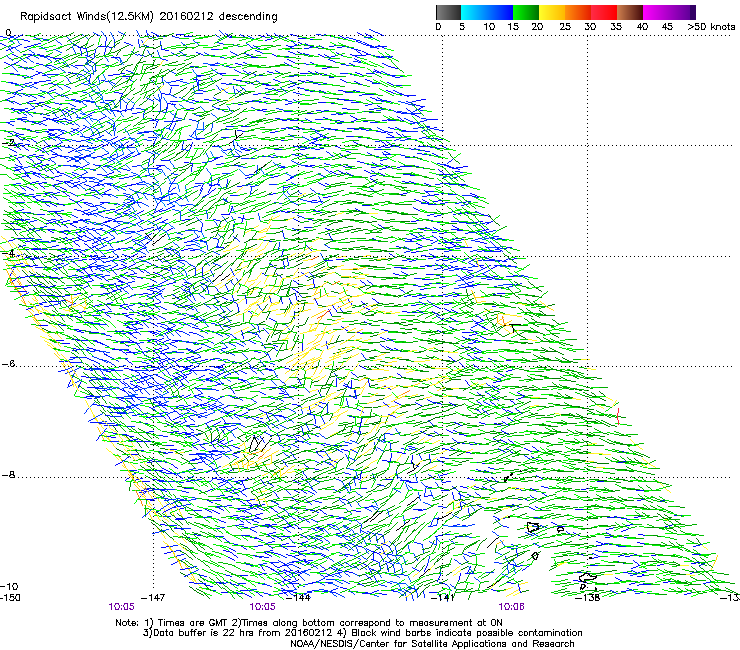Click the blue 10-15 knots legend swatch
This screenshot has width=740, height=650.
coord(500,12)
